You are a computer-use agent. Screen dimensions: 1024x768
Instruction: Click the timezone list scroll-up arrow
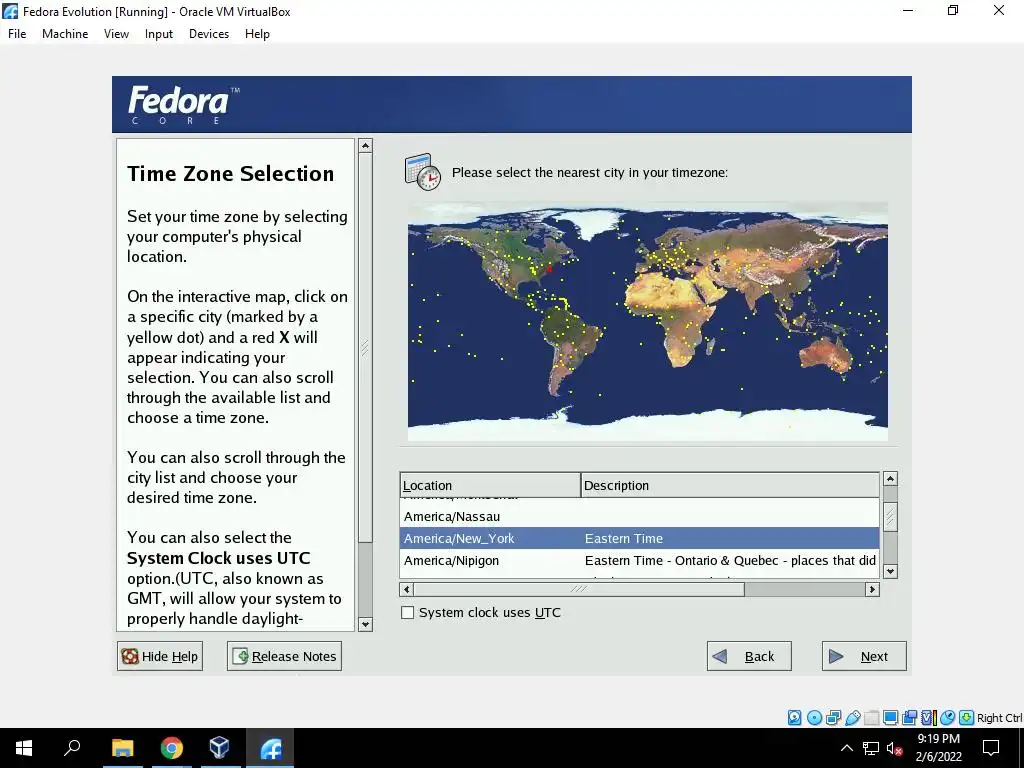(x=890, y=479)
